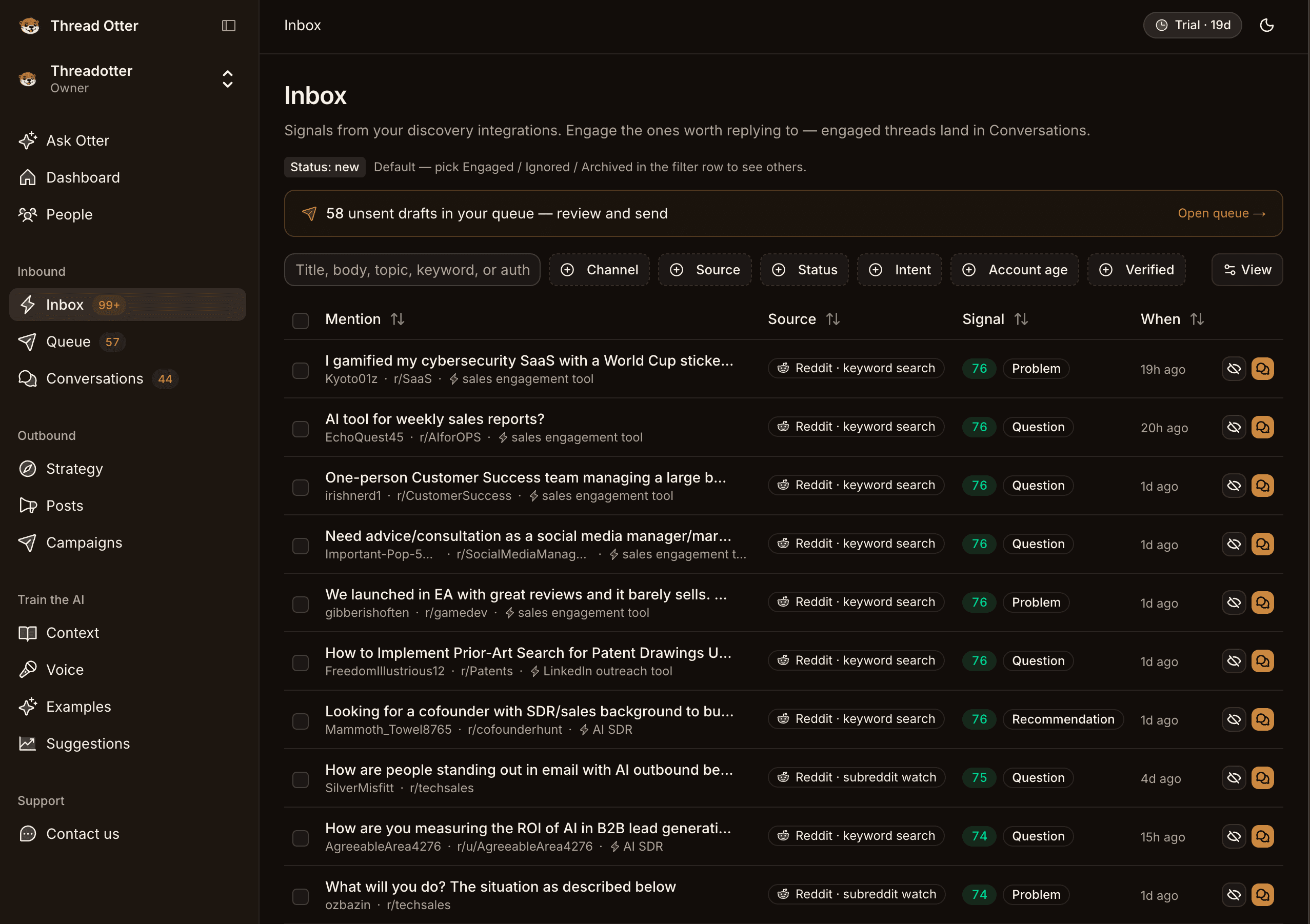Screen dimensions: 1310x924
Task: Open the Threadotter workspace switcher
Action: tap(128, 79)
